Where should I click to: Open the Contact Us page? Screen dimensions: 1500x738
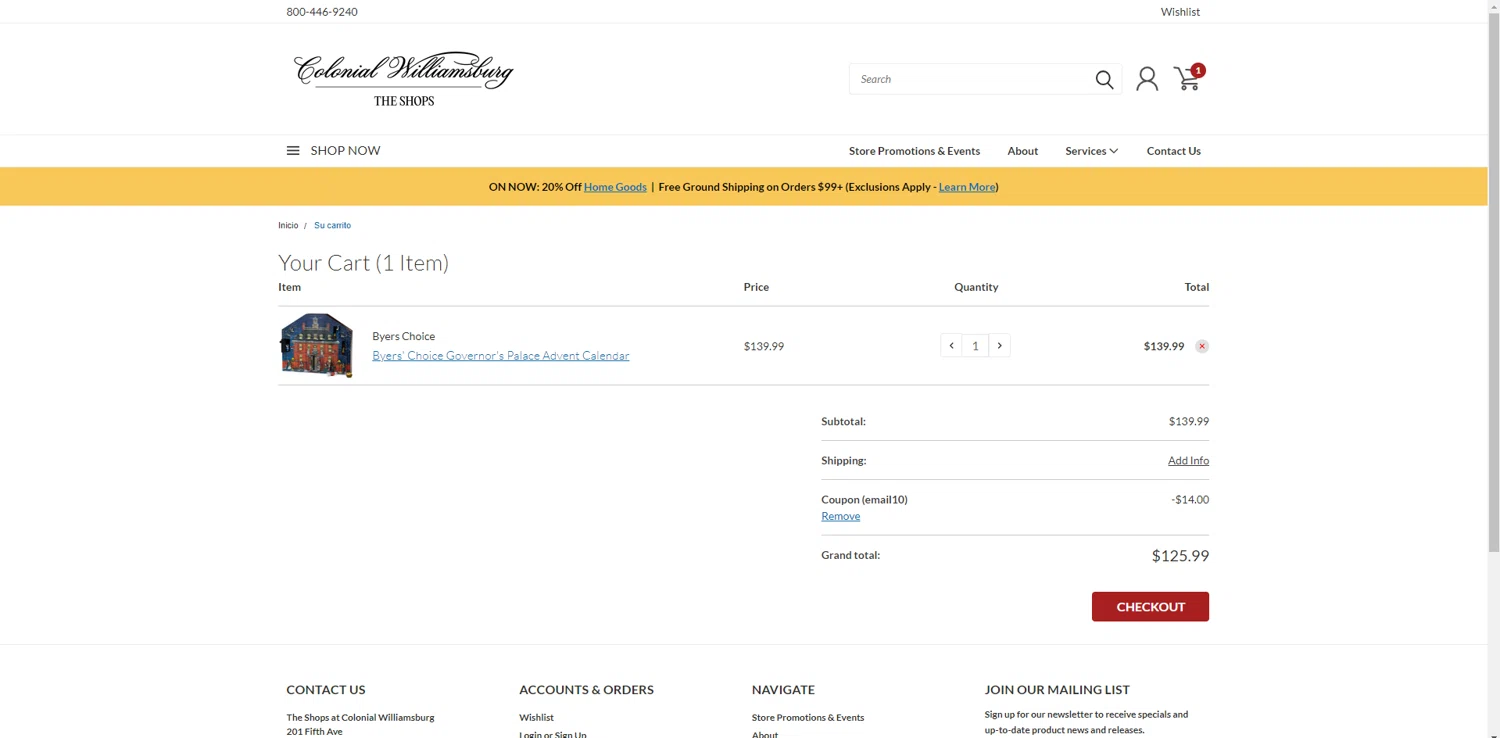coord(1173,151)
